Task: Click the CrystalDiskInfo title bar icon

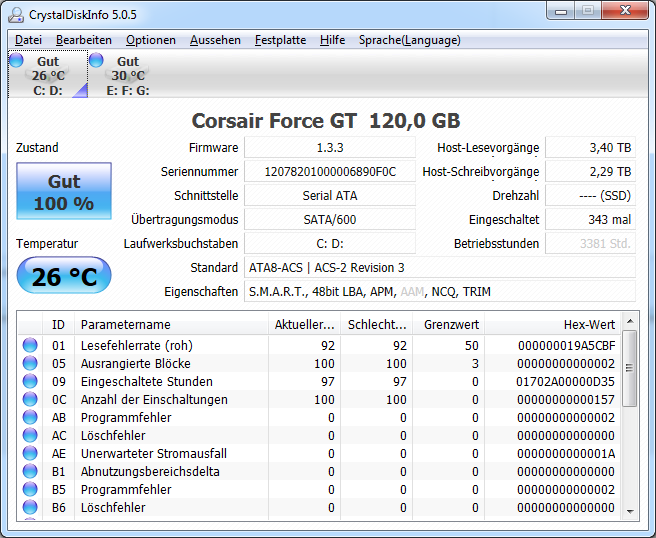Action: [x=16, y=15]
